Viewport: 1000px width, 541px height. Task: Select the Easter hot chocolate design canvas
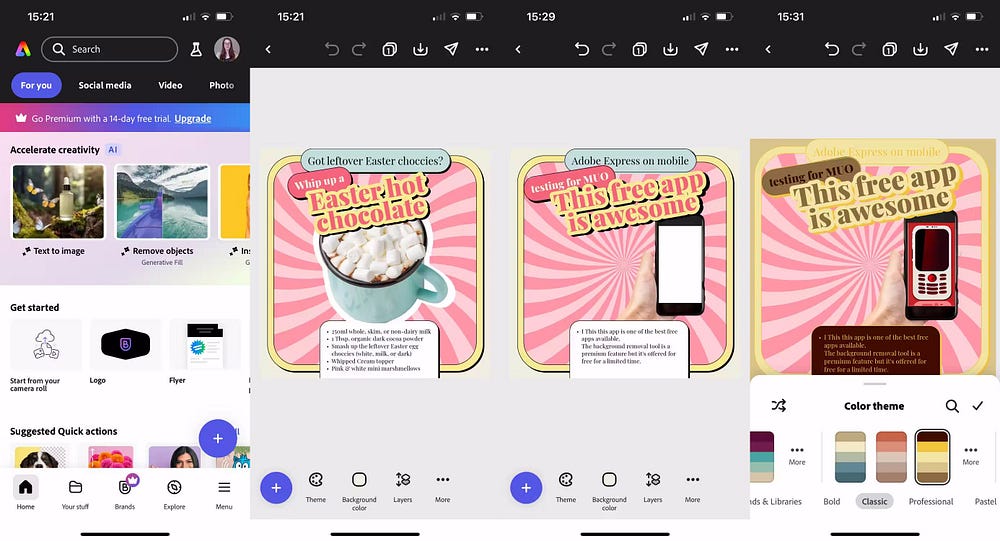coord(375,263)
